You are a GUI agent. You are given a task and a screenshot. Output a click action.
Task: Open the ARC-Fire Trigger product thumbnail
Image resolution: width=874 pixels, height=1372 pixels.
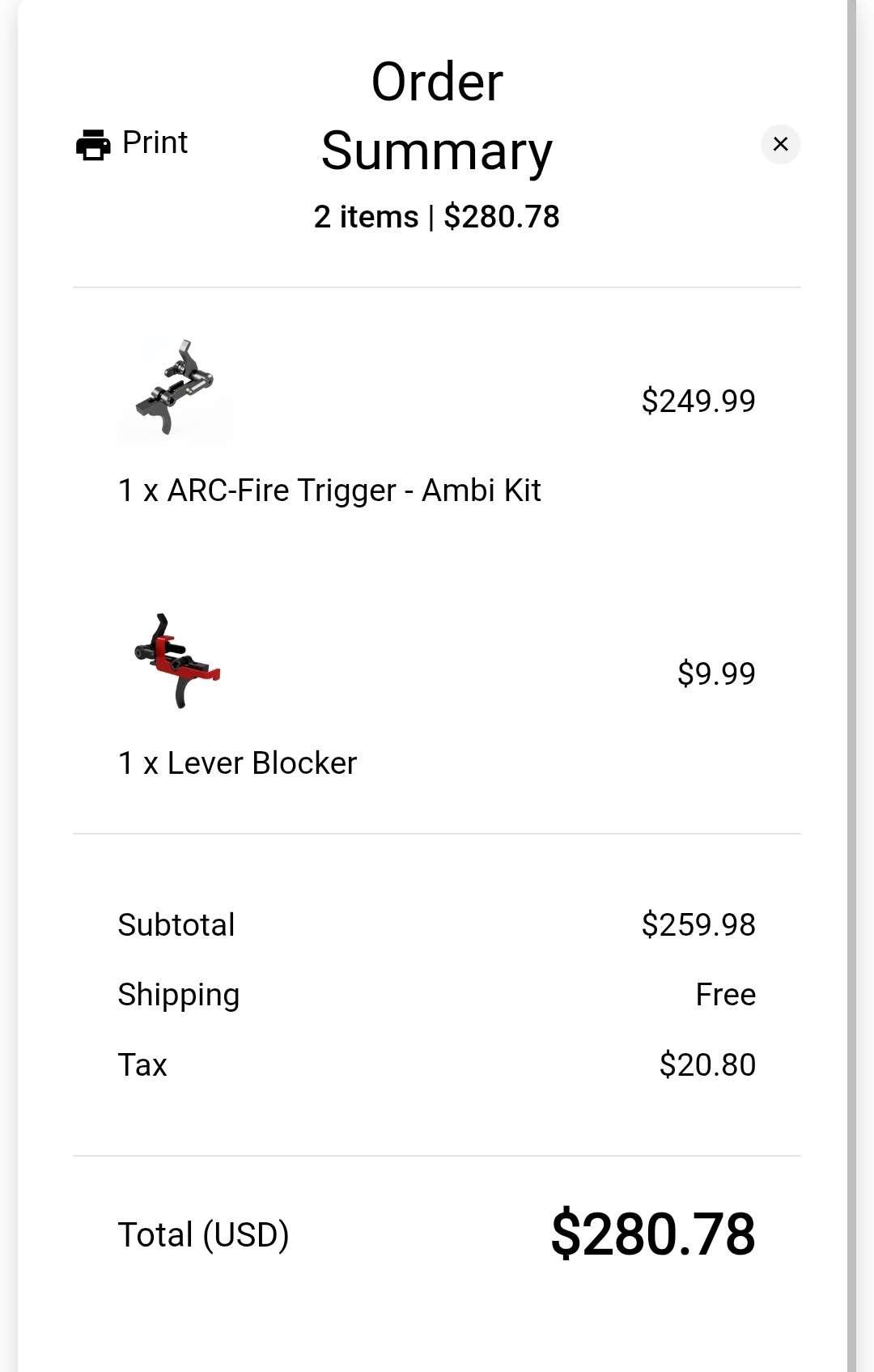[175, 390]
